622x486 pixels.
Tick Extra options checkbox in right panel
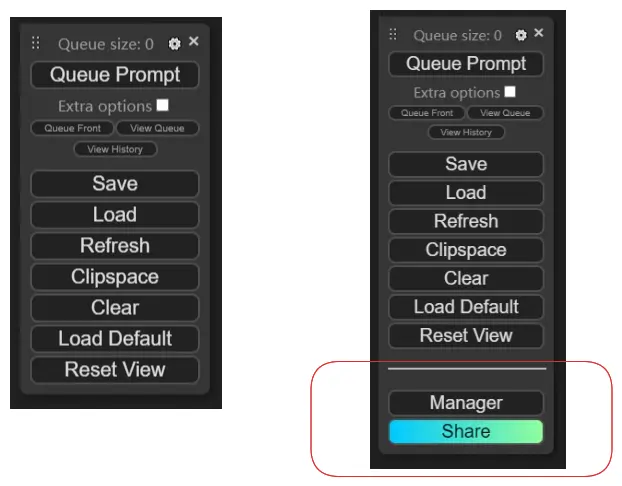(x=510, y=92)
